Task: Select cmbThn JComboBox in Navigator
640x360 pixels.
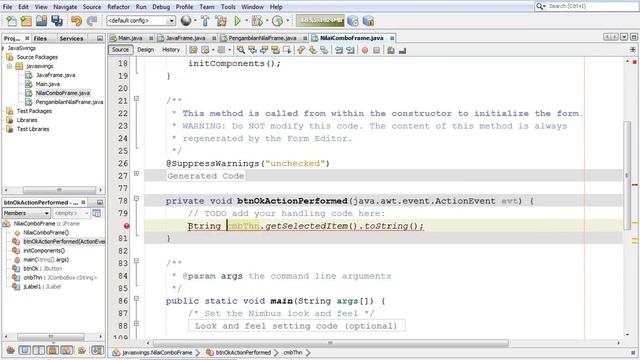Action: [x=60, y=278]
